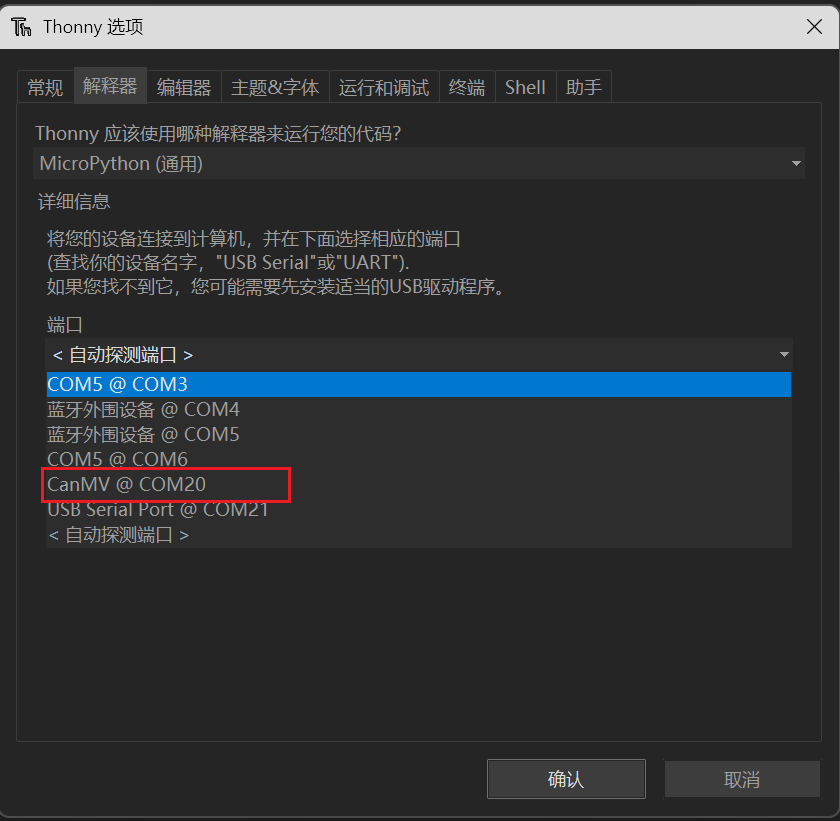Open the MicroPython (通用) interpreter dropdown
Screen dimensions: 840x821
(x=419, y=163)
